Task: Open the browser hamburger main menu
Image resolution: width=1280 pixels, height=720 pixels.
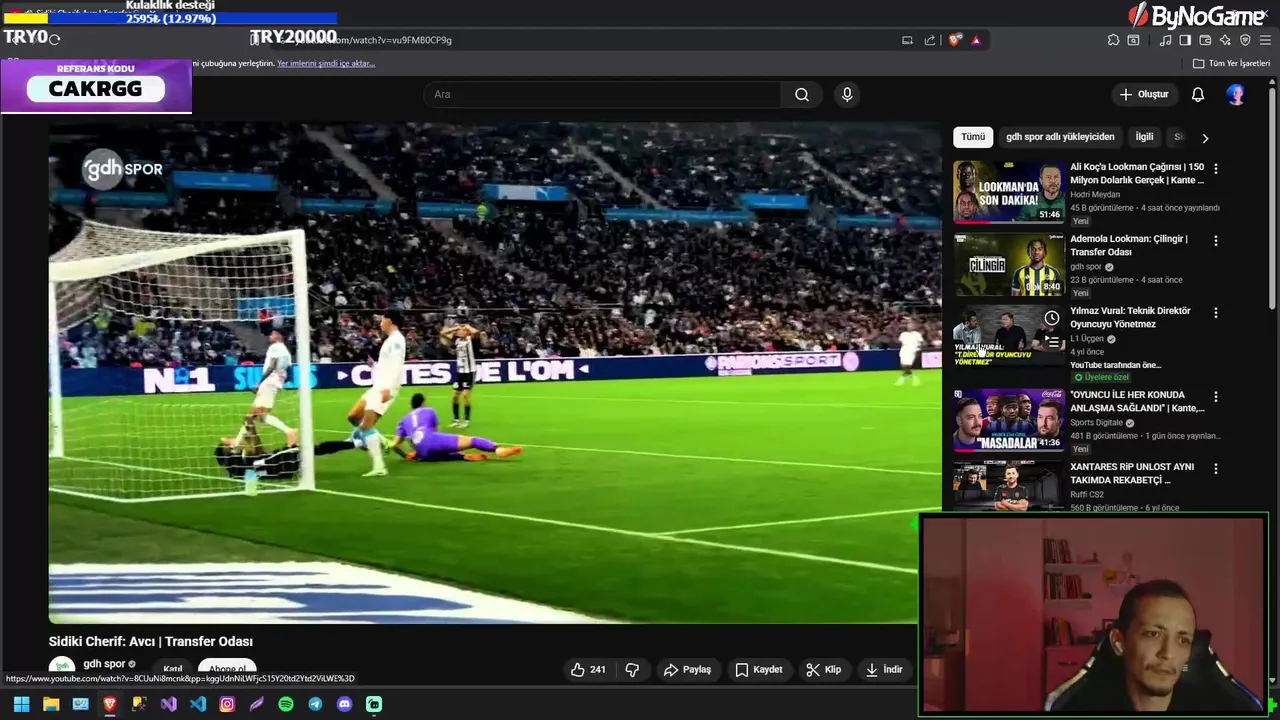Action: [x=1265, y=40]
